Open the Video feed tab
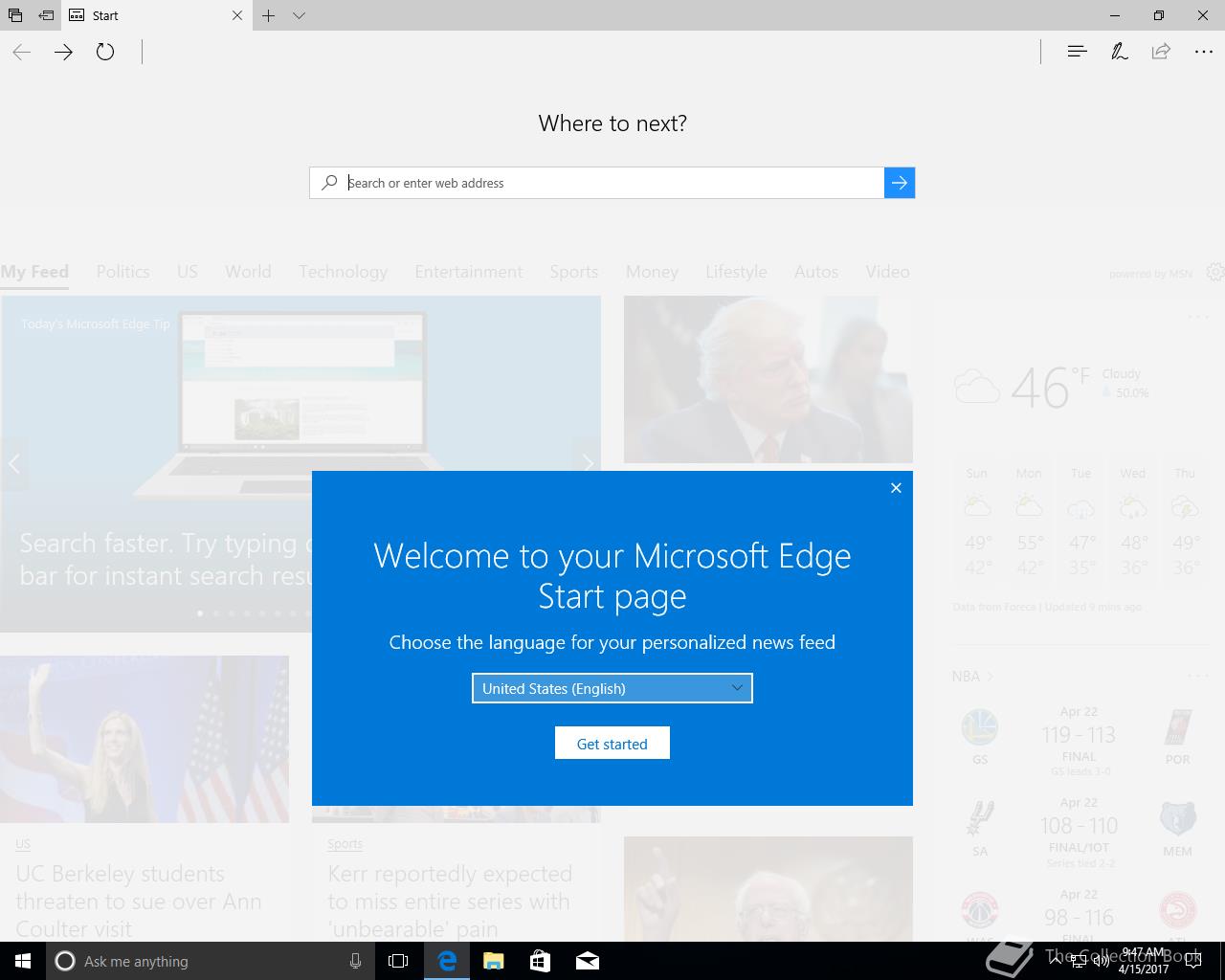The image size is (1225, 980). 887,272
